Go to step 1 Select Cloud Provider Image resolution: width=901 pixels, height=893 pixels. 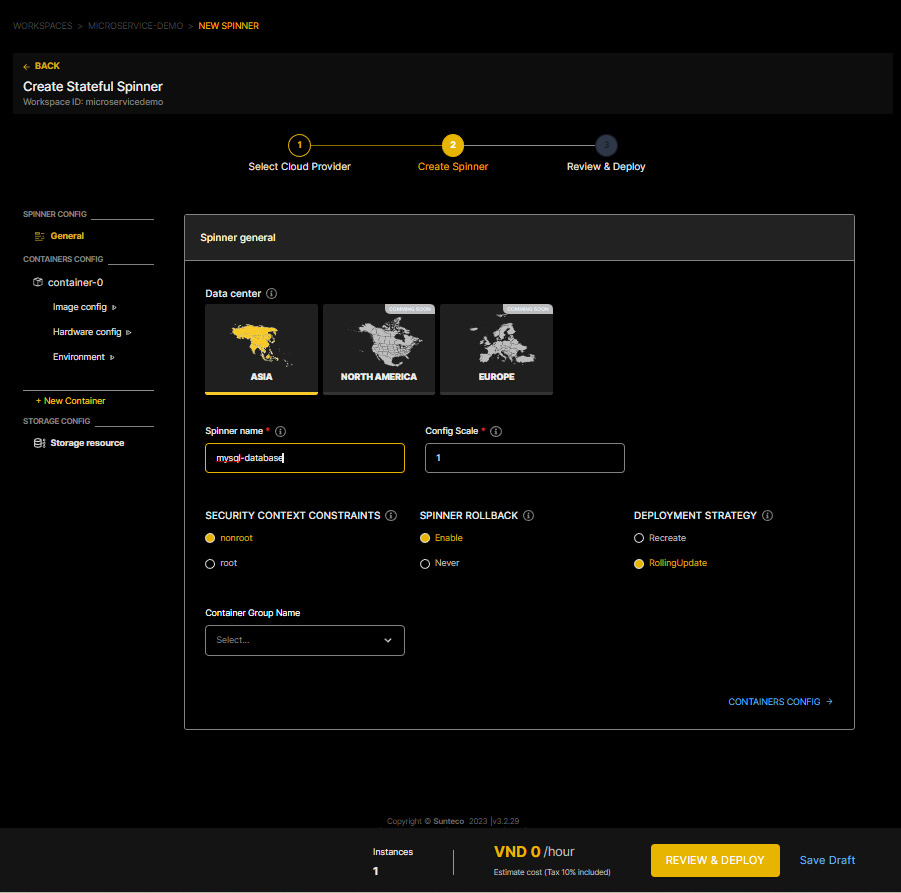[299, 145]
